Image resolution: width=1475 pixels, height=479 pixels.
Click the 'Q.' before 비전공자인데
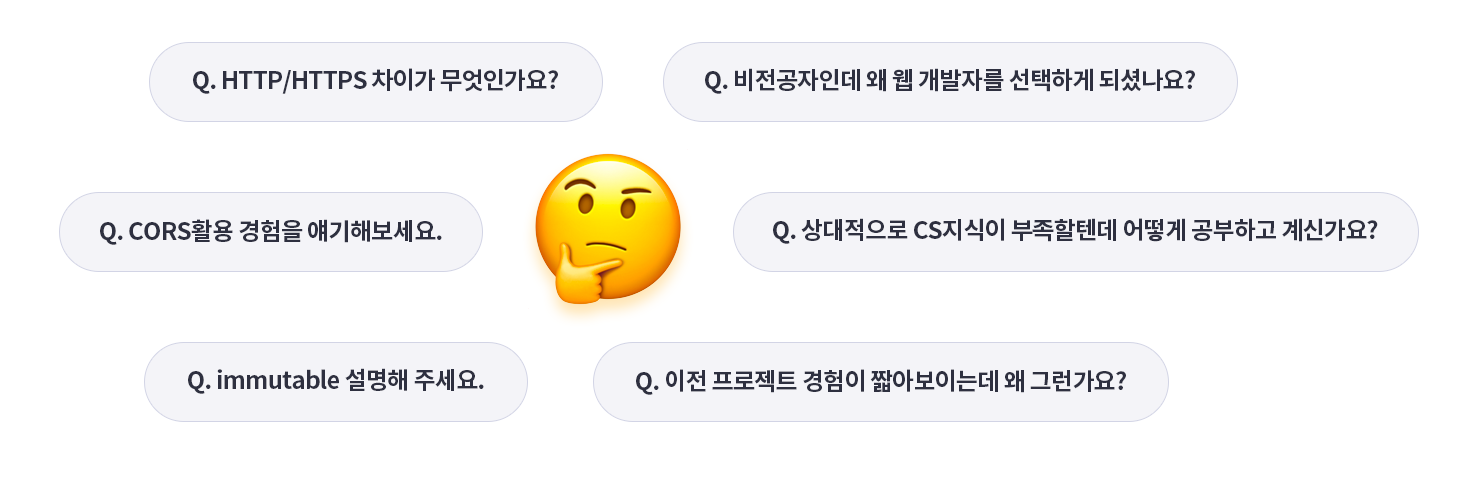[716, 81]
